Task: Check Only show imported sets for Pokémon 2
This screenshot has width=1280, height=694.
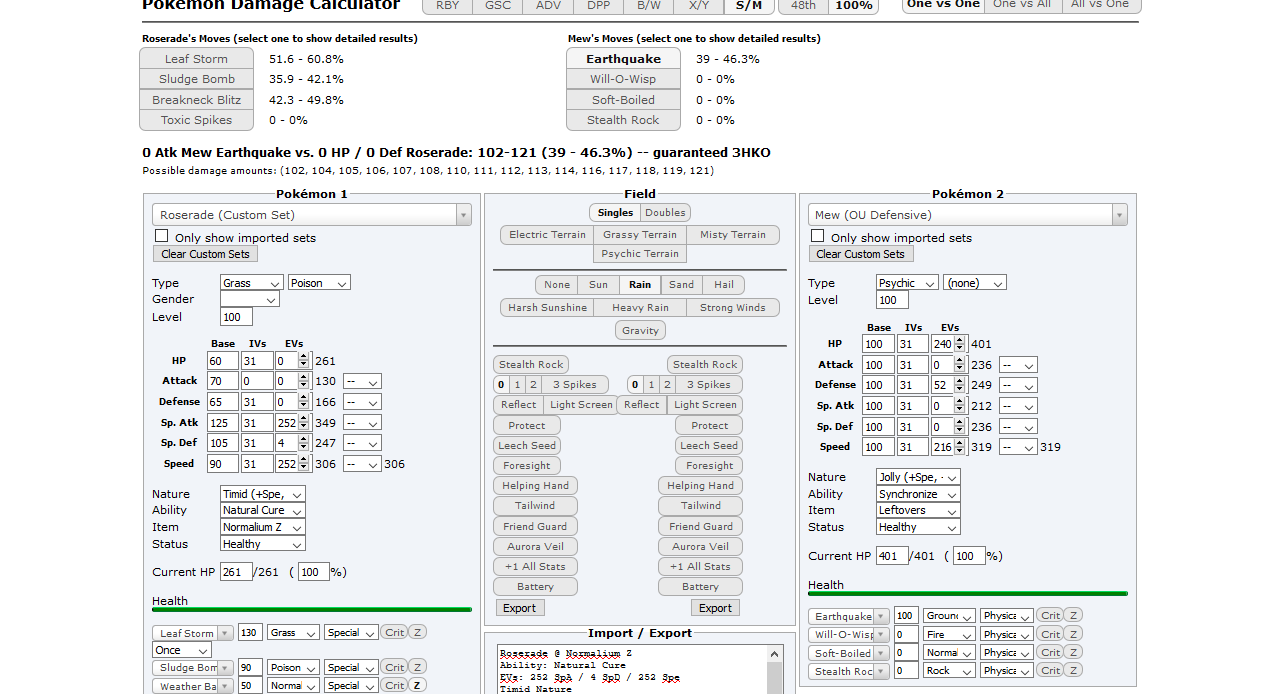Action: tap(818, 236)
